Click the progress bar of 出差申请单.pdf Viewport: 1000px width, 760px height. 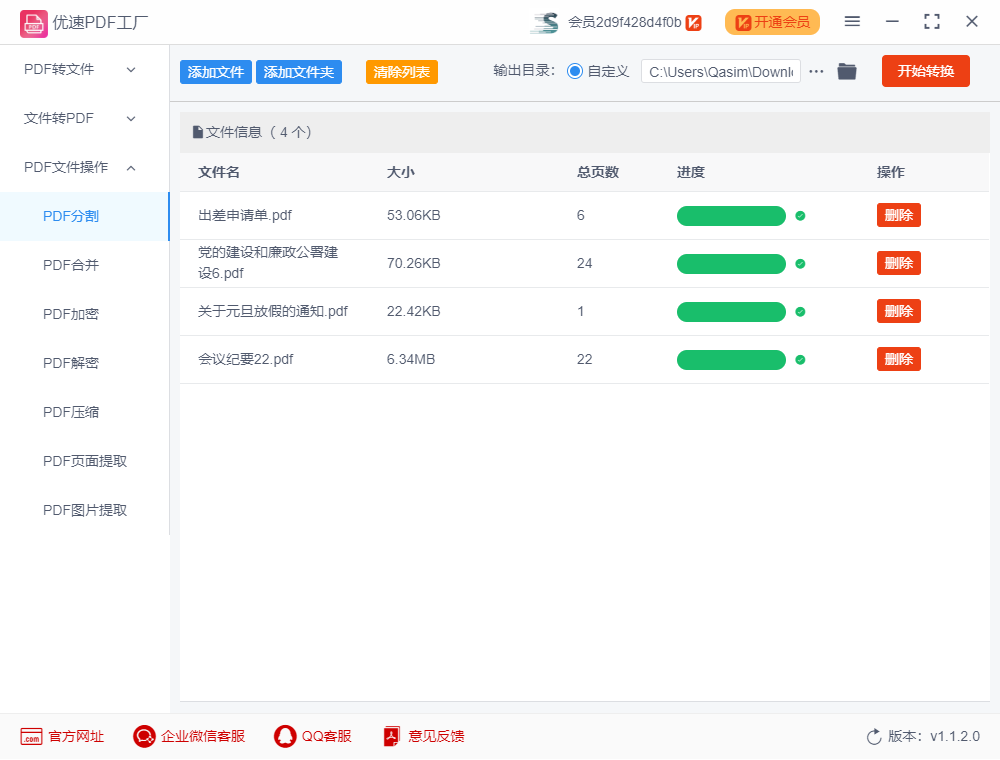tap(731, 215)
